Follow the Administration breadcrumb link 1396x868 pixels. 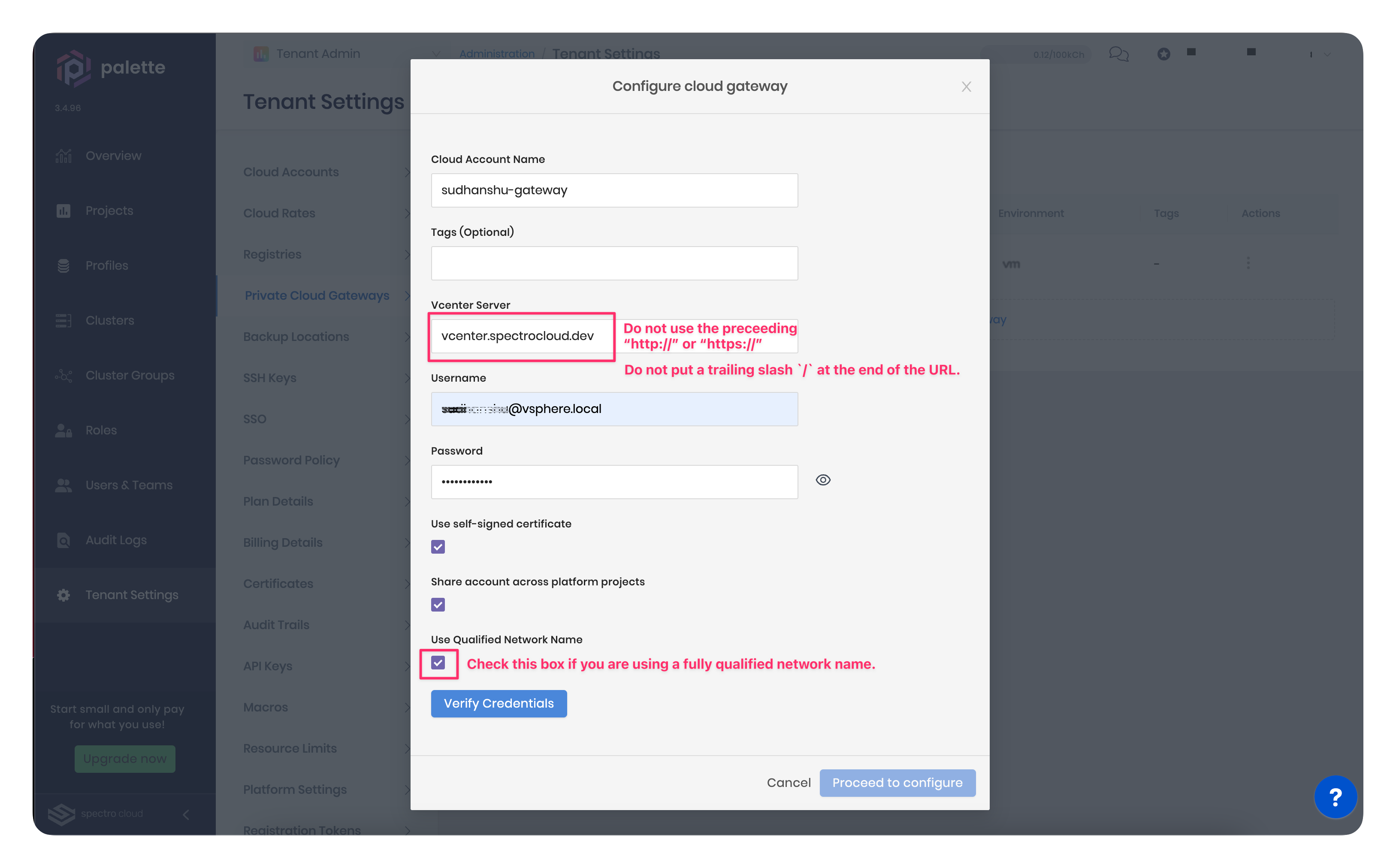tap(497, 54)
